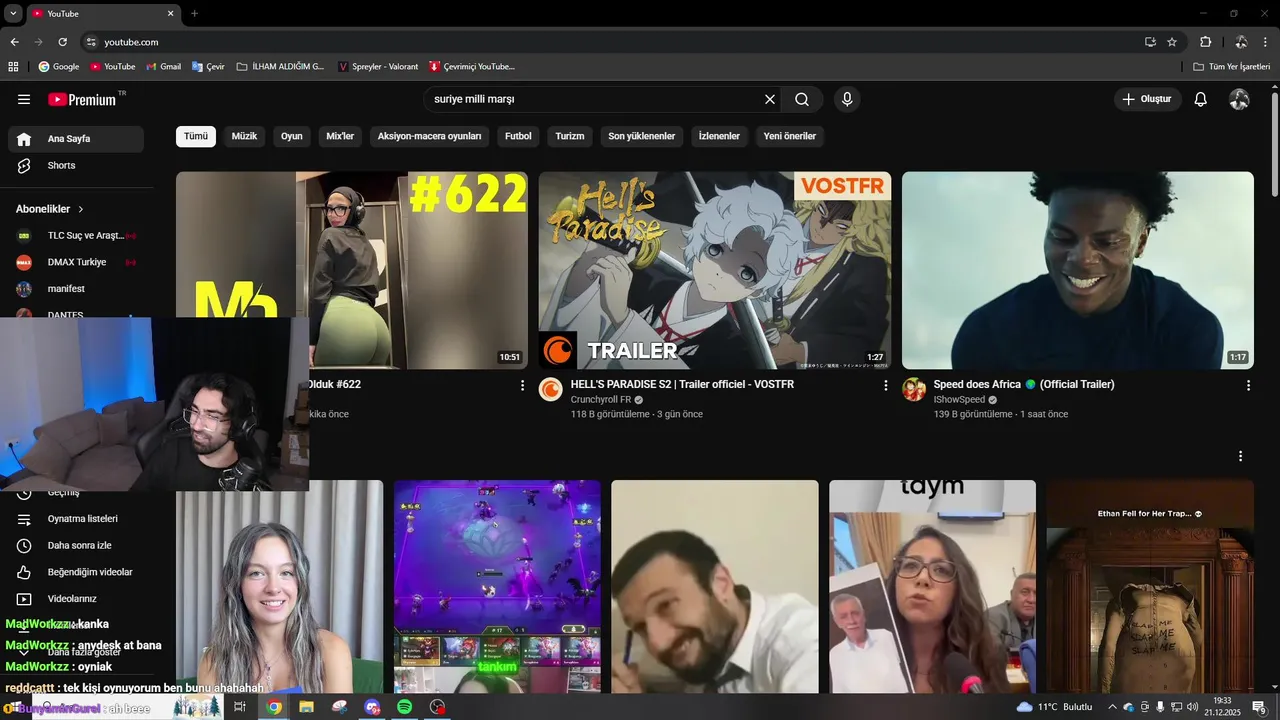Open Beğendiğim videolar in sidebar

[x=76, y=572]
